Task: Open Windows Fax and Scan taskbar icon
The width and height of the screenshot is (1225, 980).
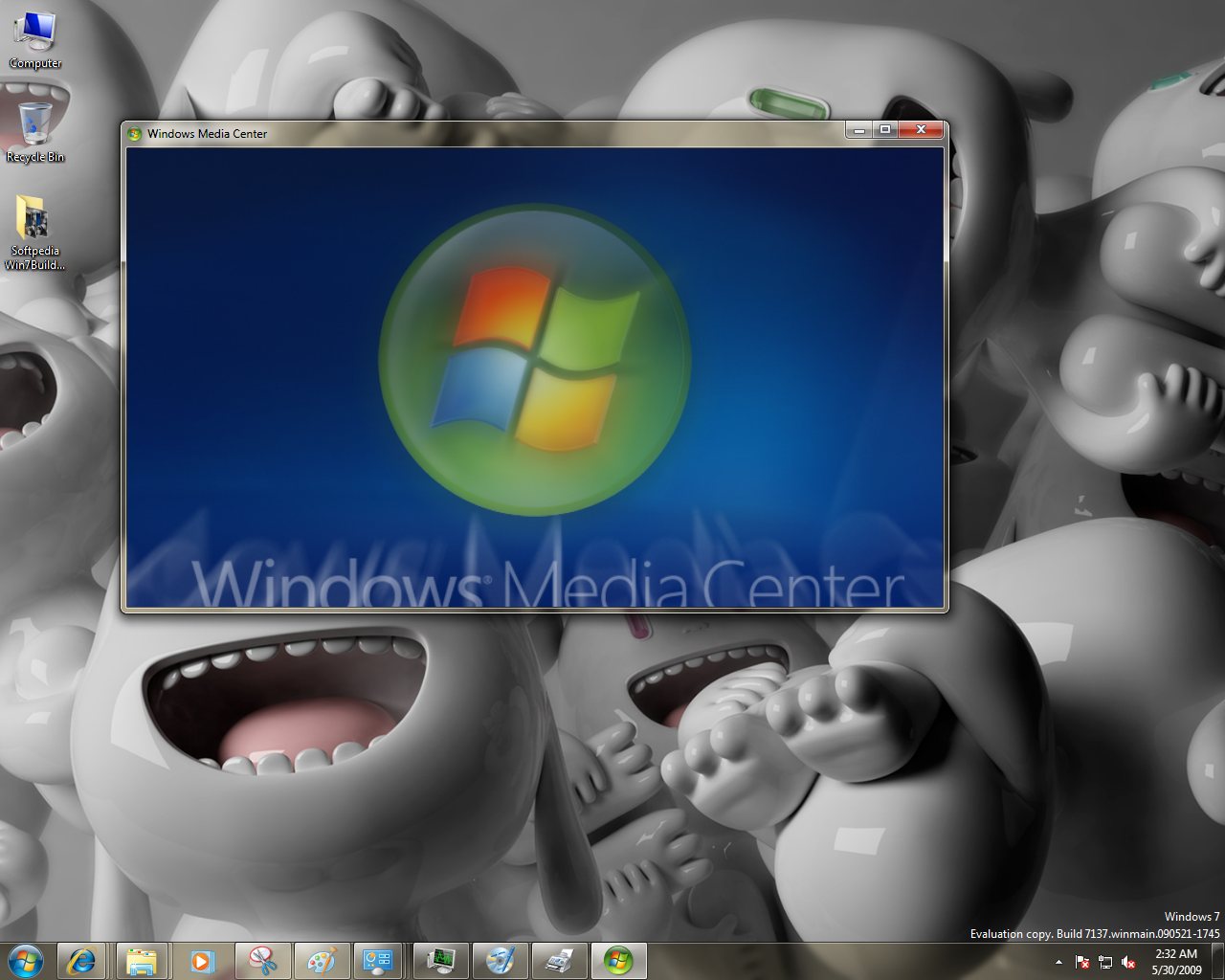Action: pyautogui.click(x=559, y=961)
